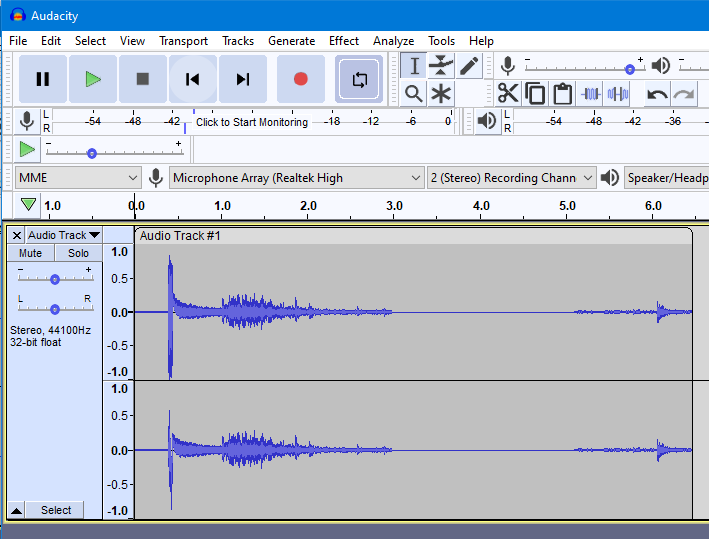Start recording with the red Record button
The width and height of the screenshot is (709, 539).
[301, 79]
